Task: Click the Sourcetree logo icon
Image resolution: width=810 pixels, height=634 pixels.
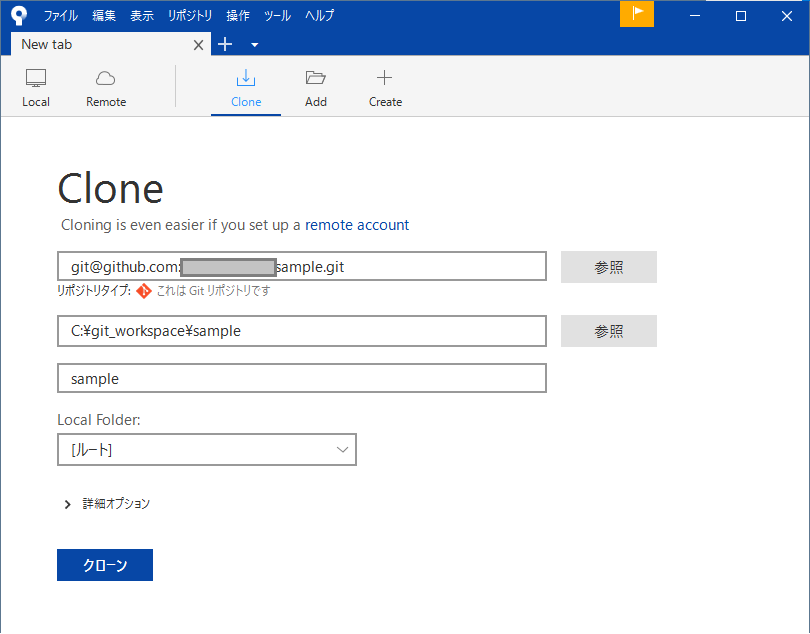Action: click(x=19, y=16)
